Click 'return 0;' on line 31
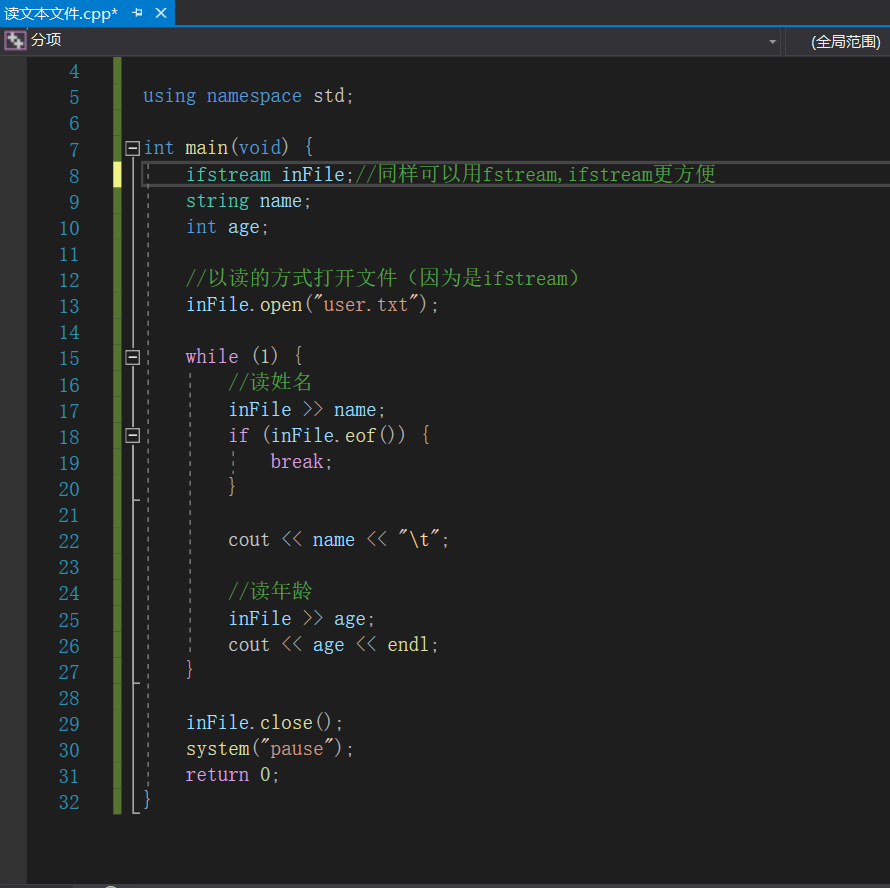This screenshot has width=890, height=888. pyautogui.click(x=232, y=774)
